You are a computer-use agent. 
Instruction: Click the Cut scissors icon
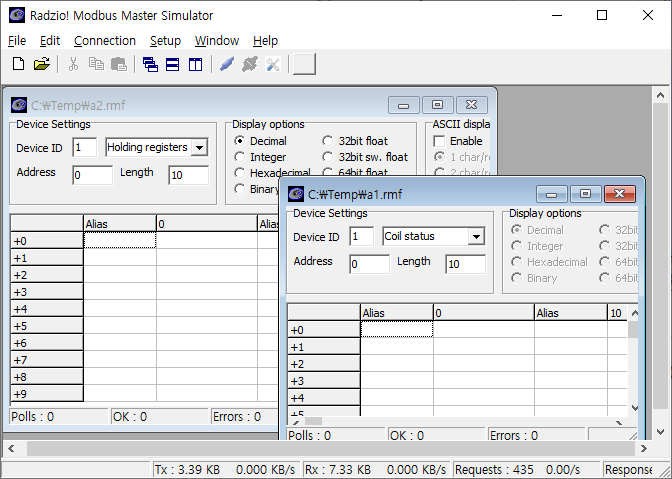(73, 64)
